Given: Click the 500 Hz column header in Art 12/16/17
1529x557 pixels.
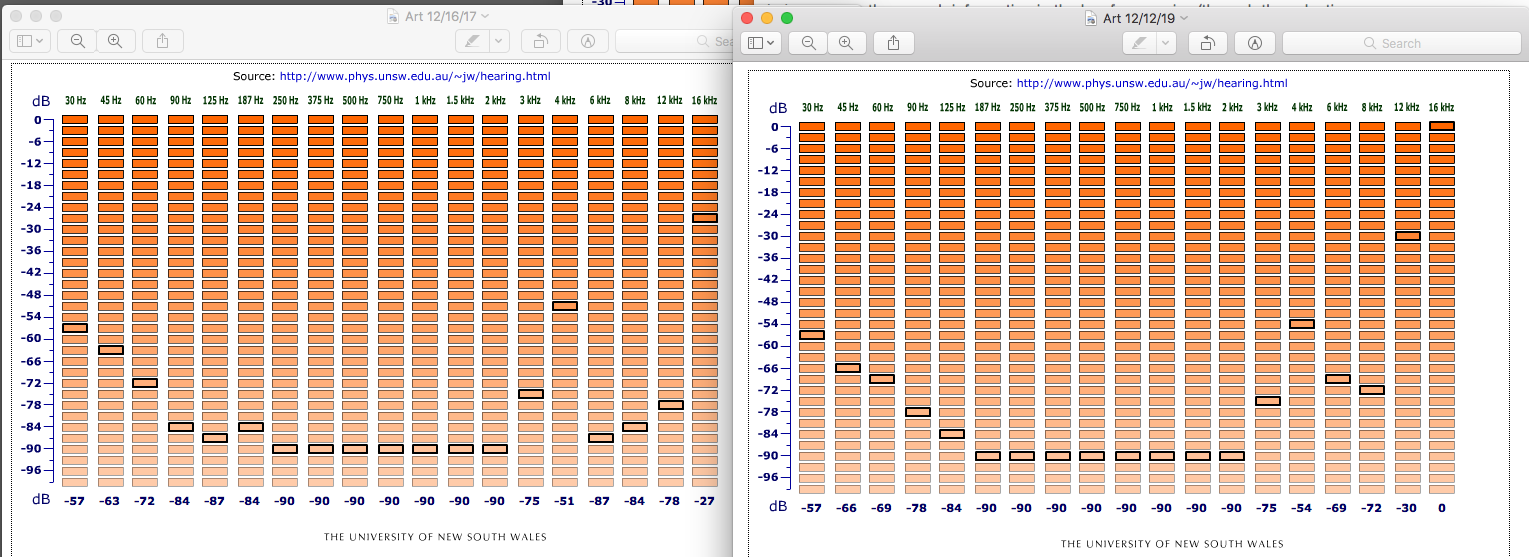Looking at the screenshot, I should click(354, 100).
